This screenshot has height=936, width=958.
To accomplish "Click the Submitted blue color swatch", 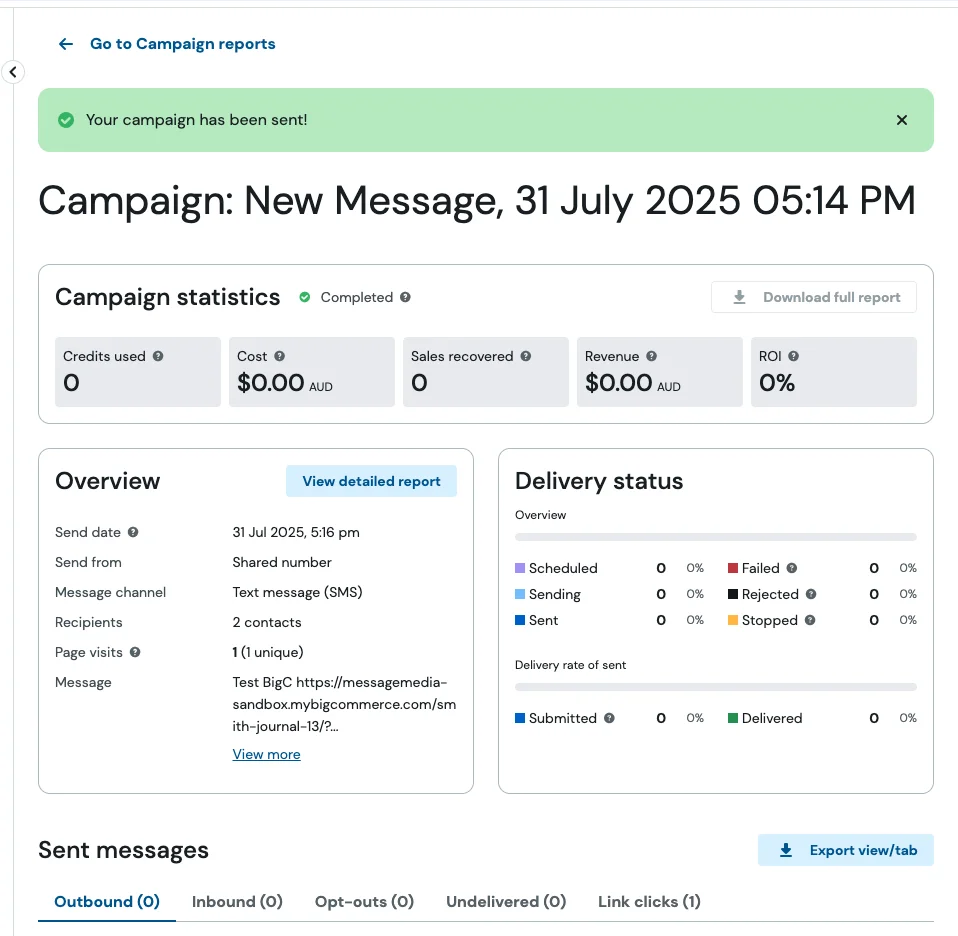I will [520, 718].
